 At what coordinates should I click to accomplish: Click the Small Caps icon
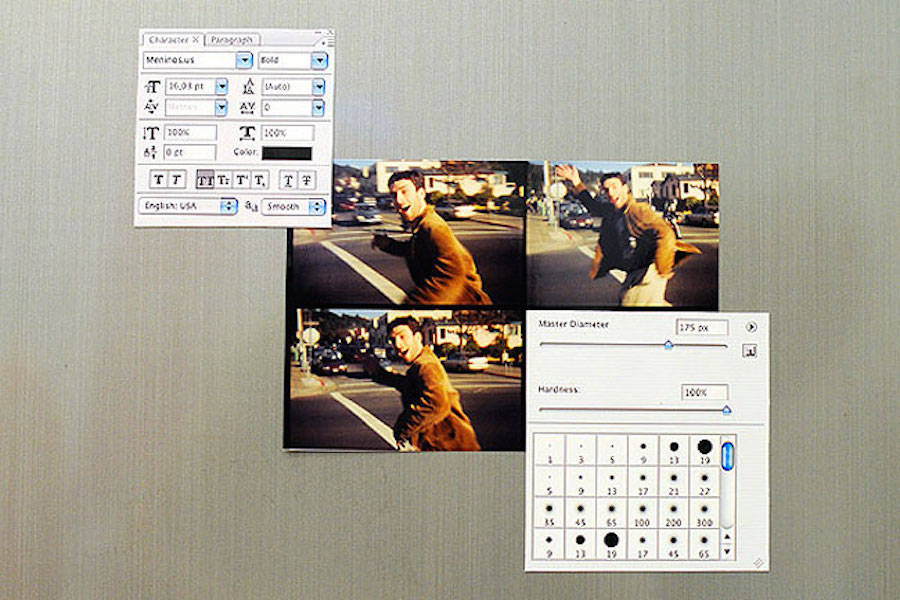[223, 179]
